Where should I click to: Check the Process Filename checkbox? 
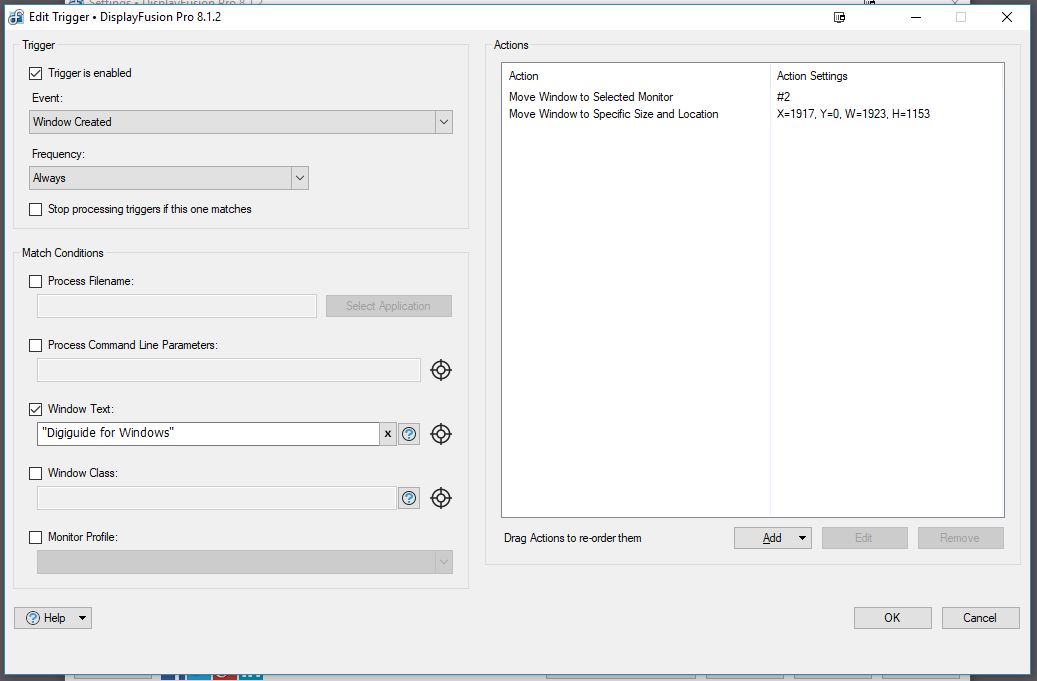tap(36, 281)
